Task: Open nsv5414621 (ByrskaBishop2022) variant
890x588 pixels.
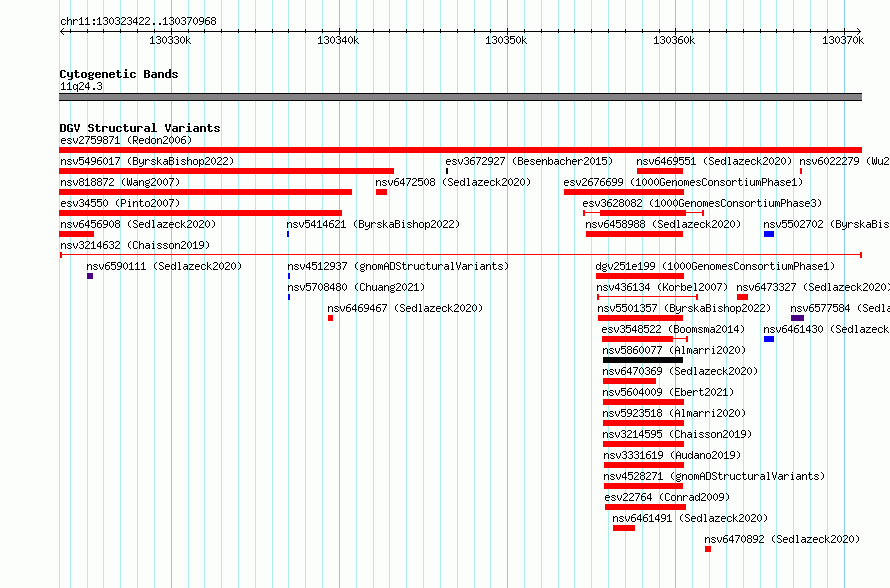Action: (x=373, y=224)
